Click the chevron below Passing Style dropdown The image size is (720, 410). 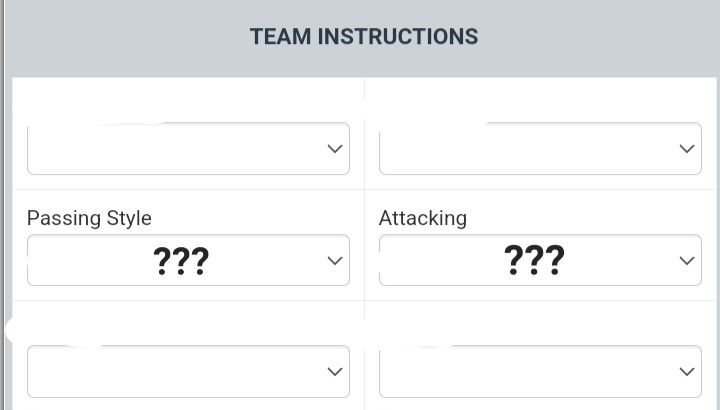click(x=335, y=371)
